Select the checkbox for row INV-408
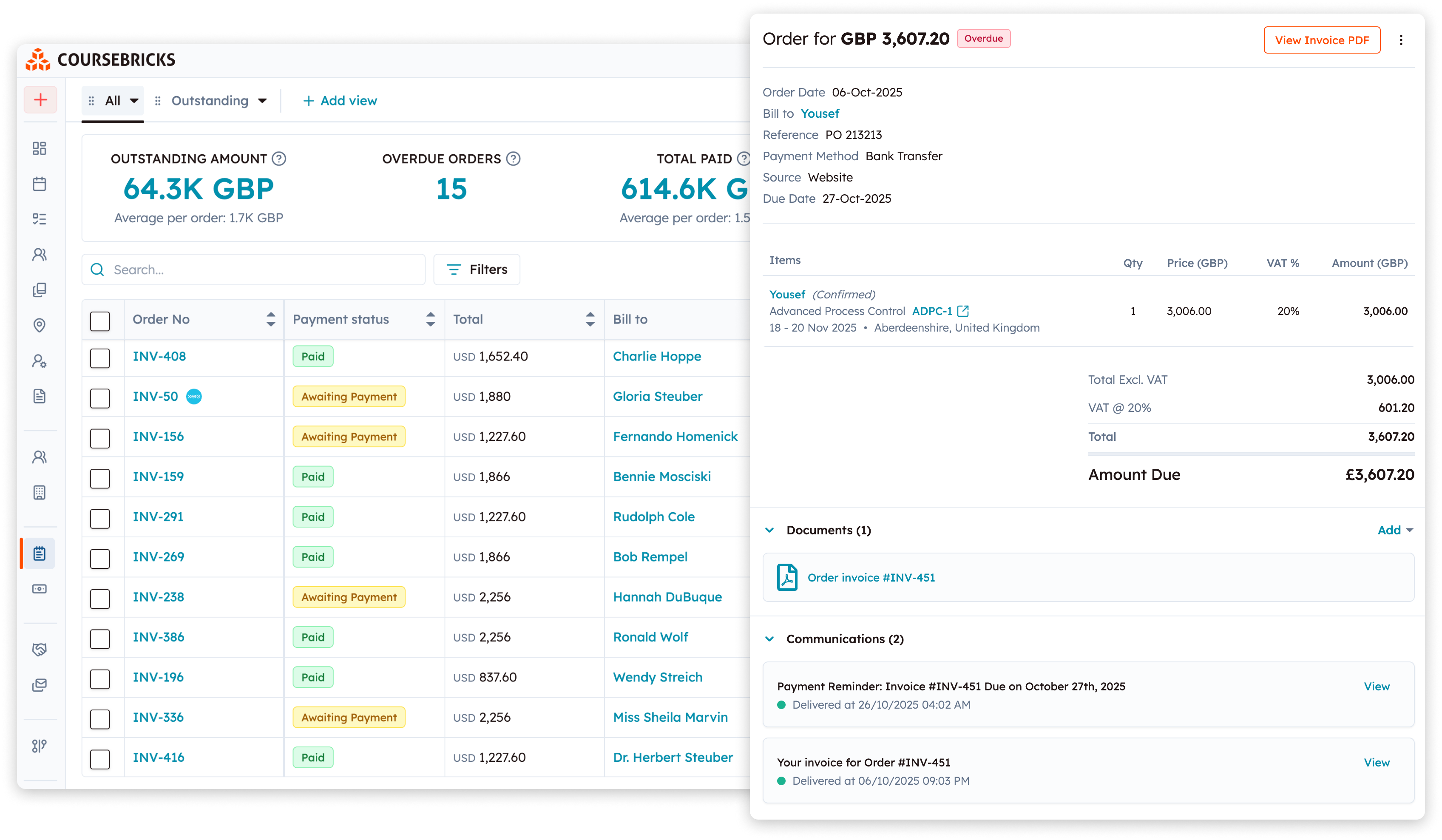 pos(100,358)
